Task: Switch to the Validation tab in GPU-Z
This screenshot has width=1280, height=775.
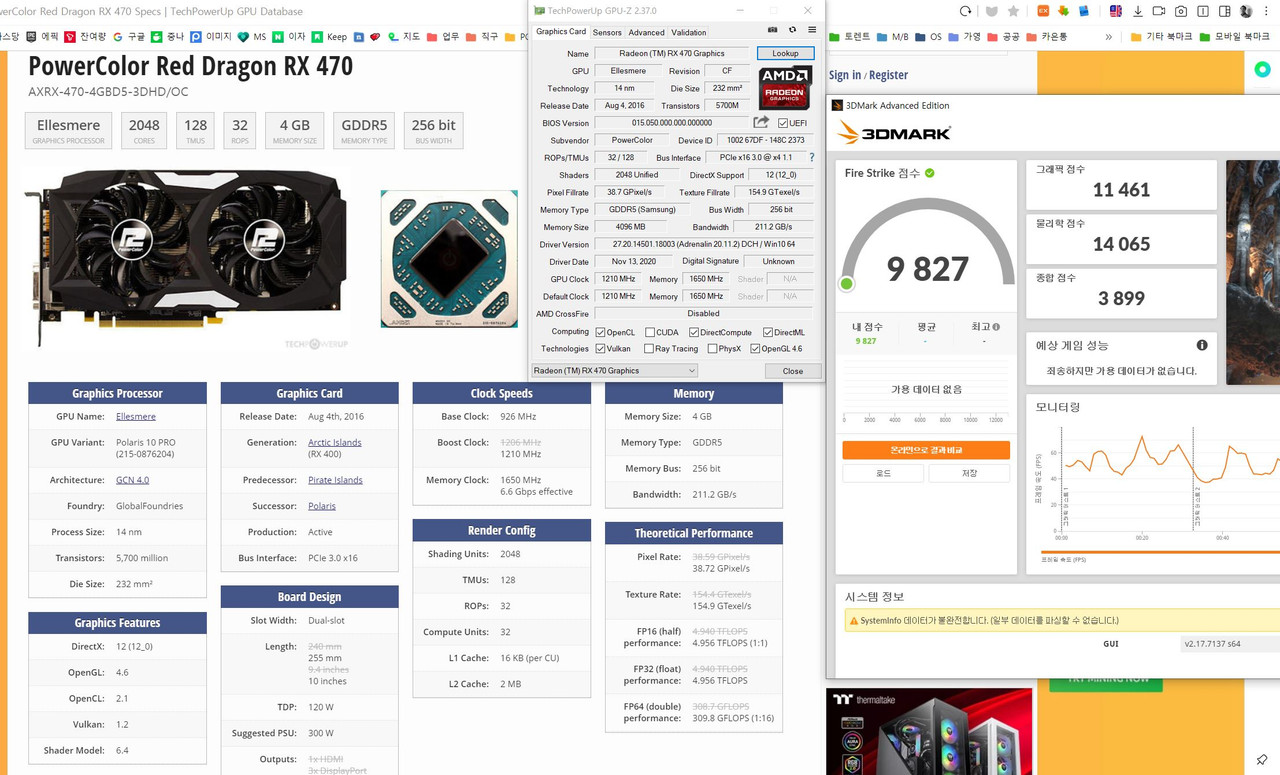Action: 688,32
